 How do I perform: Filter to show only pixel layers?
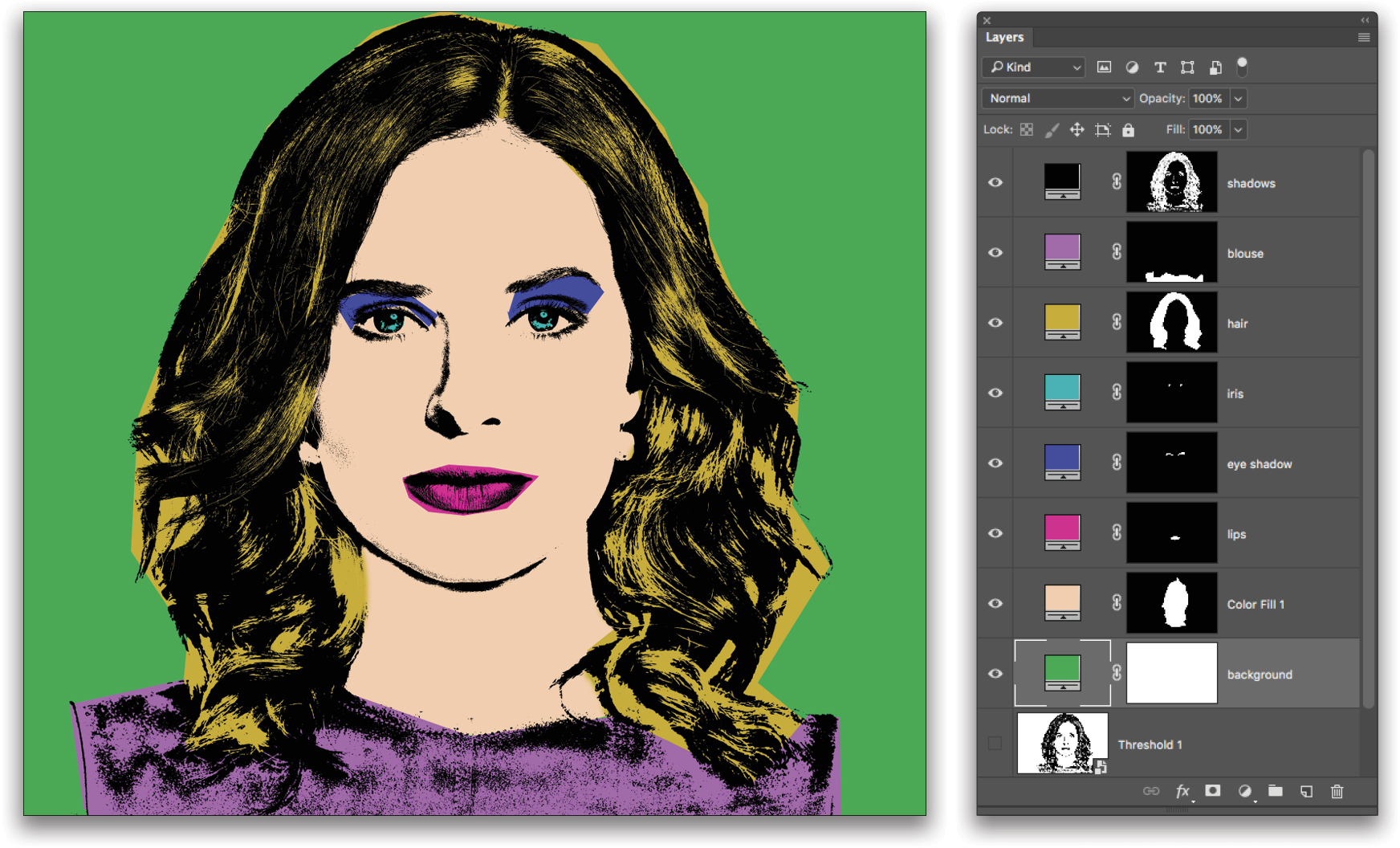click(1104, 67)
